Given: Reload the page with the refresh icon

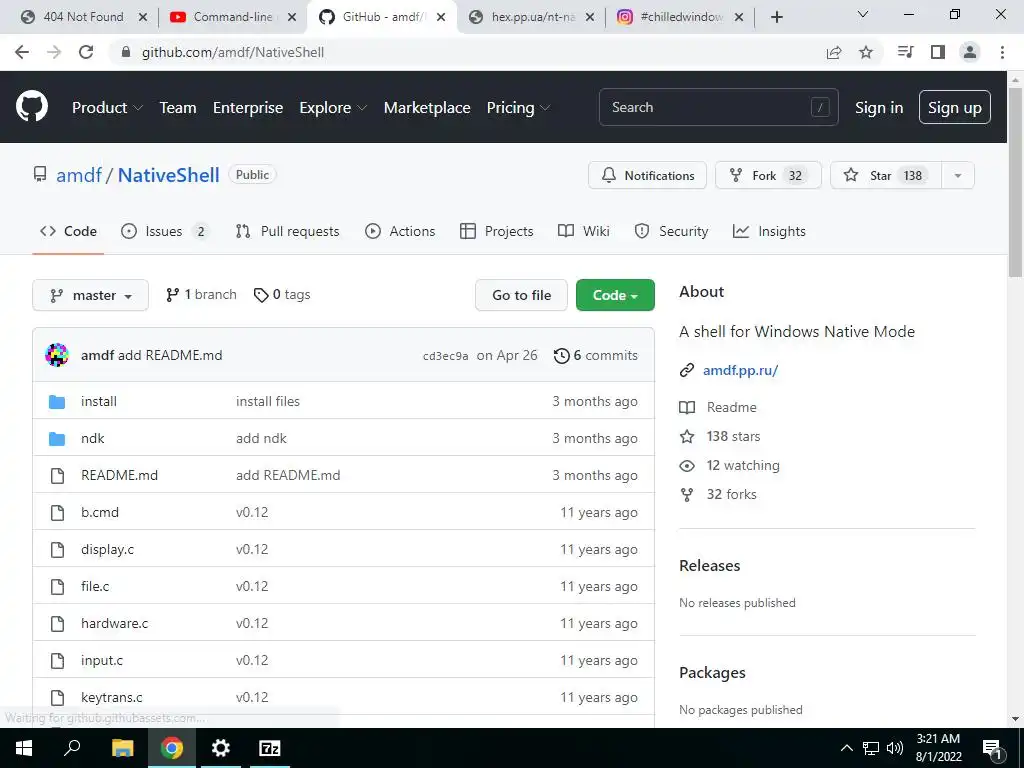Looking at the screenshot, I should pyautogui.click(x=86, y=52).
